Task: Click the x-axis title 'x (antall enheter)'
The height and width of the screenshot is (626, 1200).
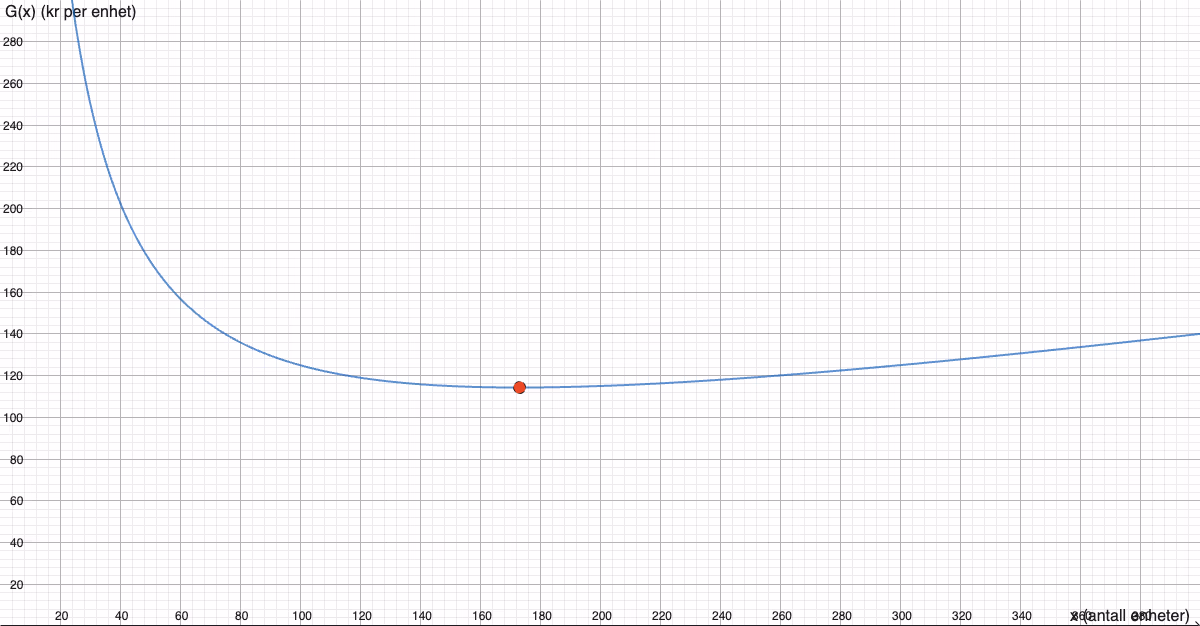Action: pyautogui.click(x=1129, y=615)
